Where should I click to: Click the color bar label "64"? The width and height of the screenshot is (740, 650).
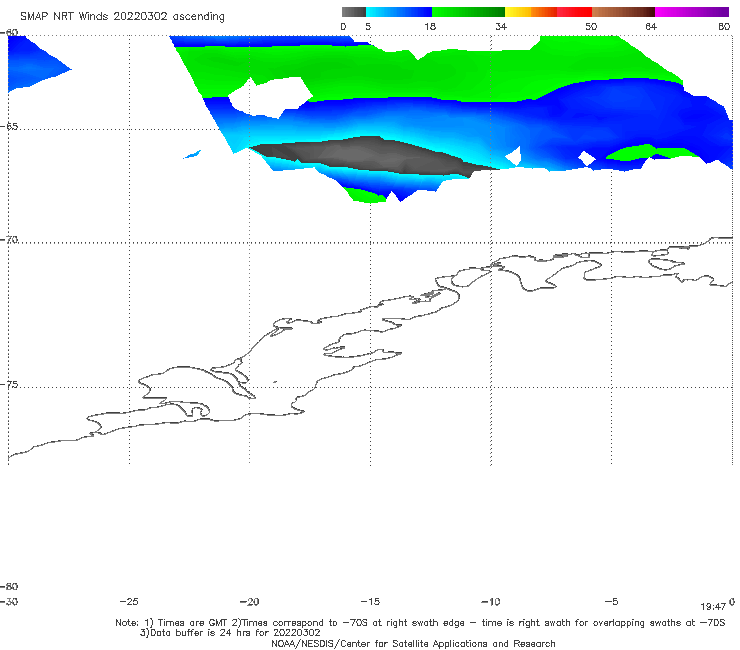(651, 26)
